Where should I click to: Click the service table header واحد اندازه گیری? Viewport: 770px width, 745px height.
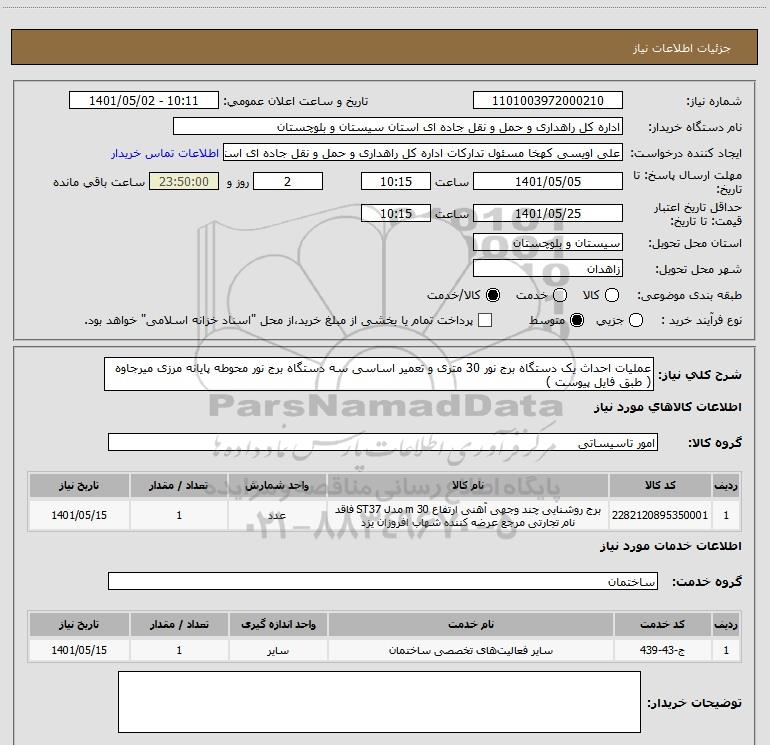pos(278,624)
